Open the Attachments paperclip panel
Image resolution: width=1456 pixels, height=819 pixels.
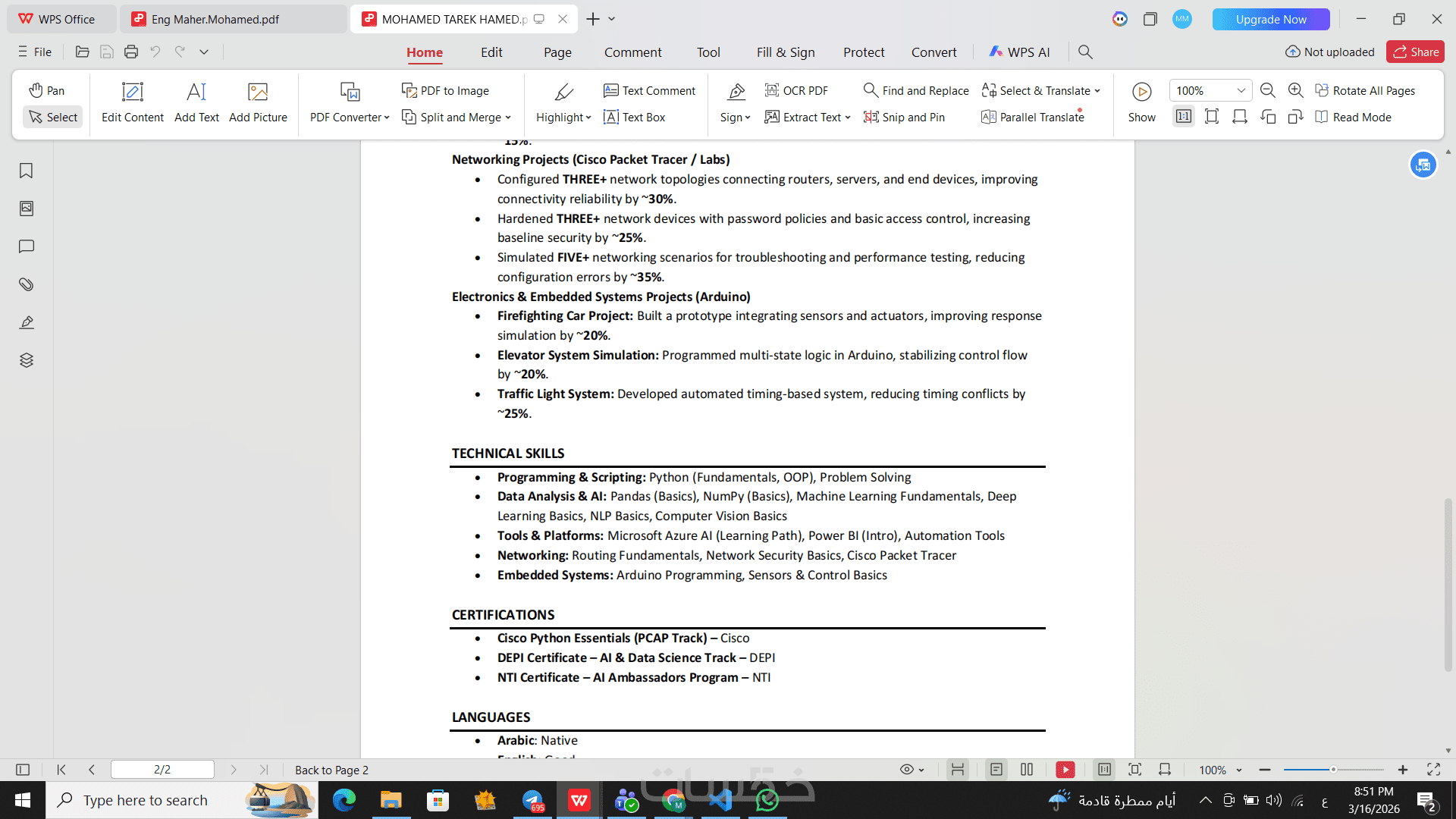click(27, 284)
